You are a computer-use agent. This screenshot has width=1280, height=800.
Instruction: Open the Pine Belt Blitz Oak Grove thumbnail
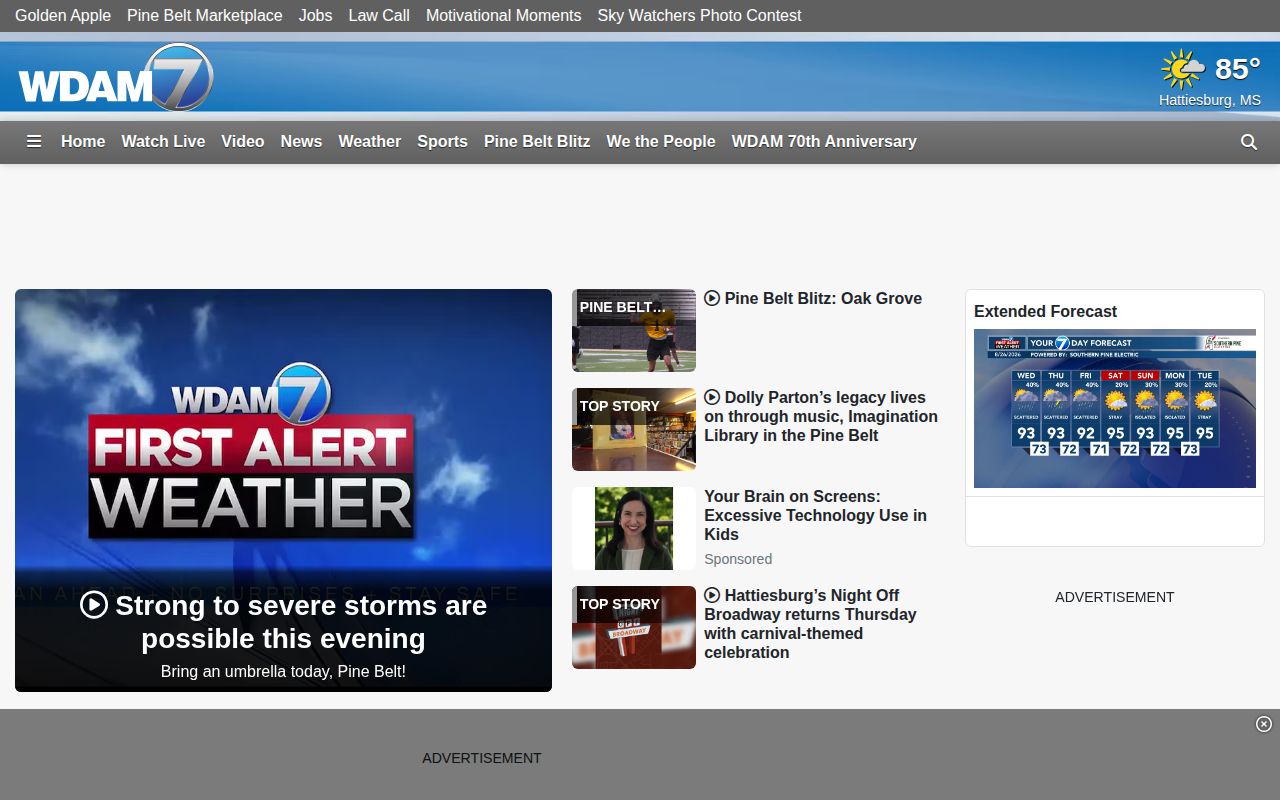tap(634, 331)
